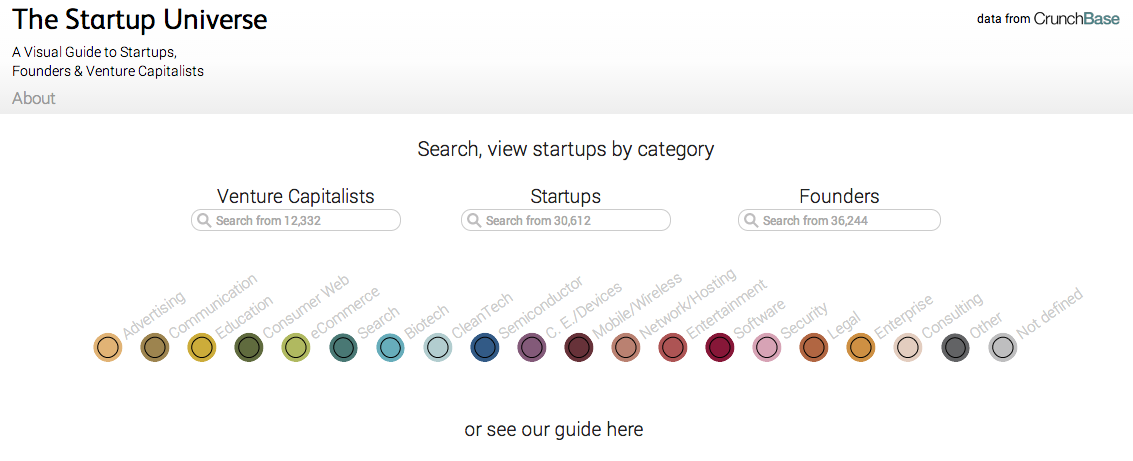Choose the Mobile/Wireless category circle
Image resolution: width=1133 pixels, height=461 pixels.
click(579, 347)
